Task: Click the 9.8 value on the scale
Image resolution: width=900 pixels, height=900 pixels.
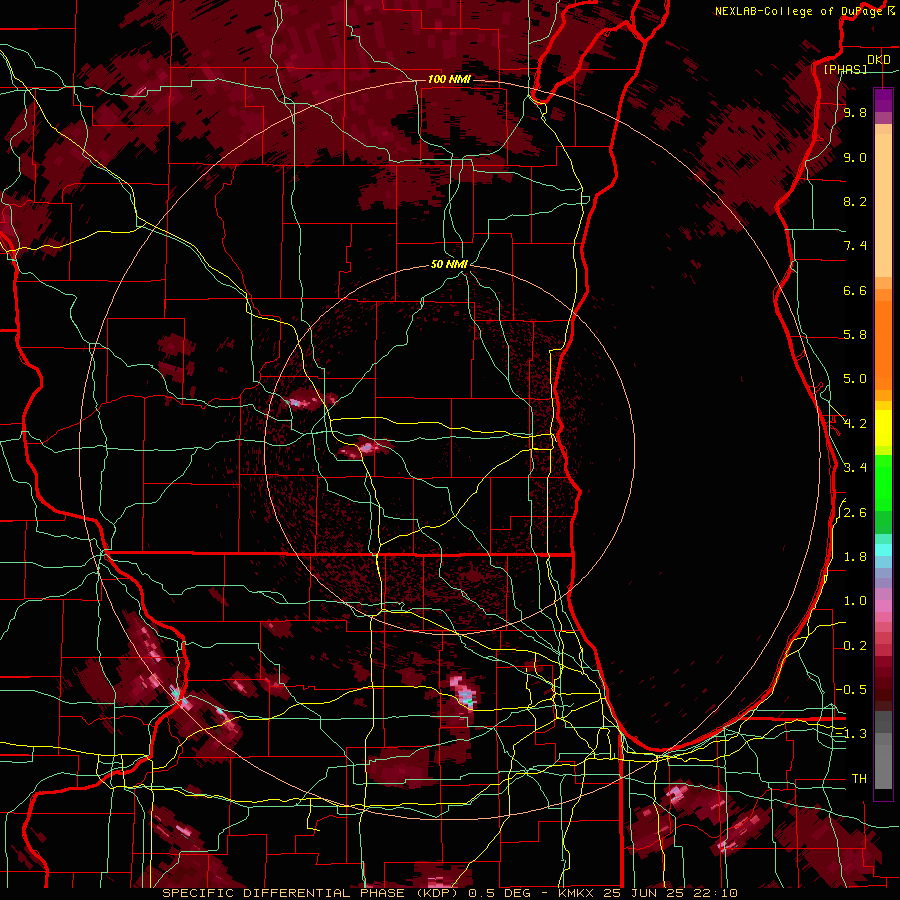Action: tap(855, 112)
